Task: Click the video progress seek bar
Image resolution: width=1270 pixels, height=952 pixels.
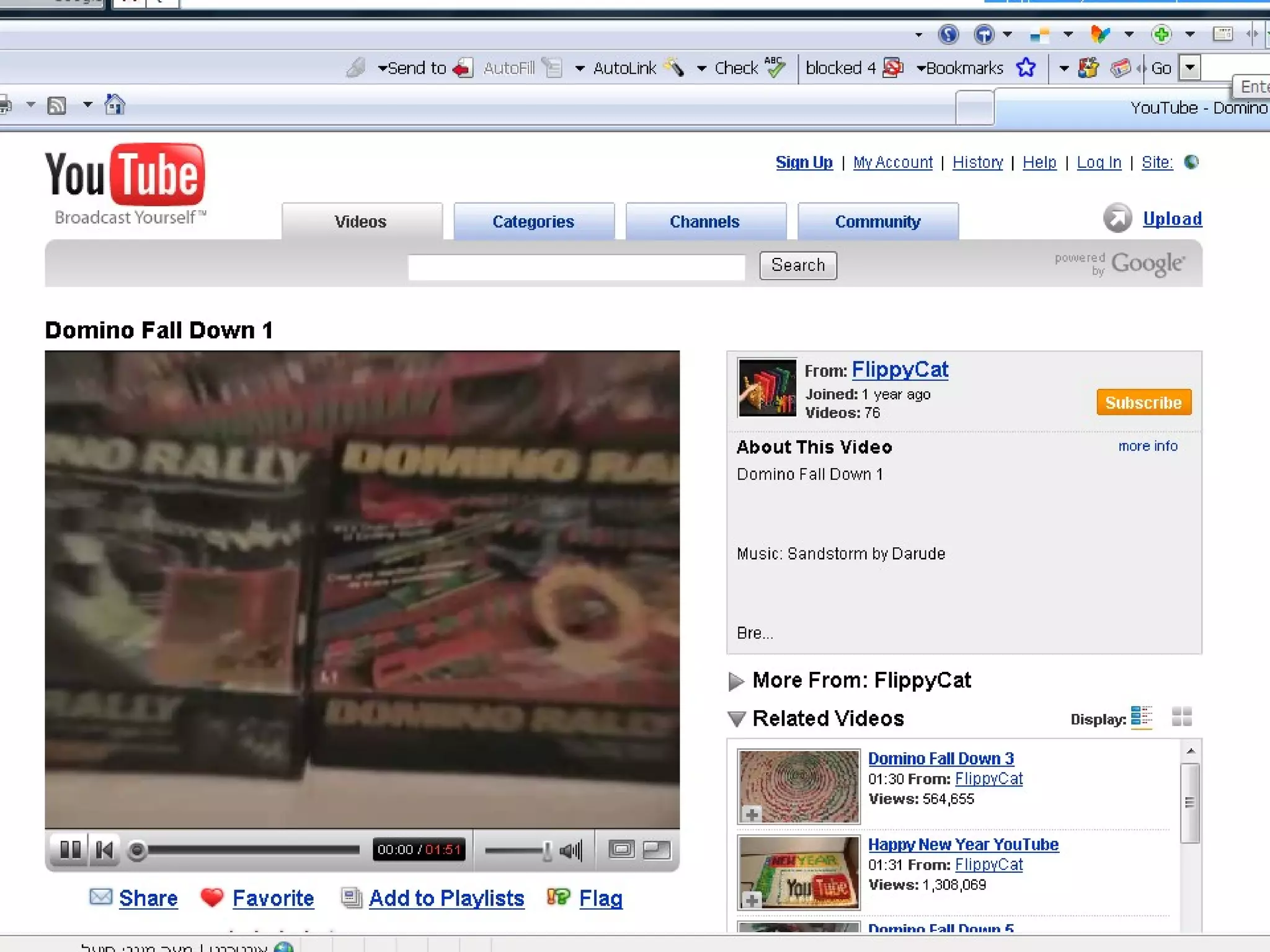Action: click(248, 850)
